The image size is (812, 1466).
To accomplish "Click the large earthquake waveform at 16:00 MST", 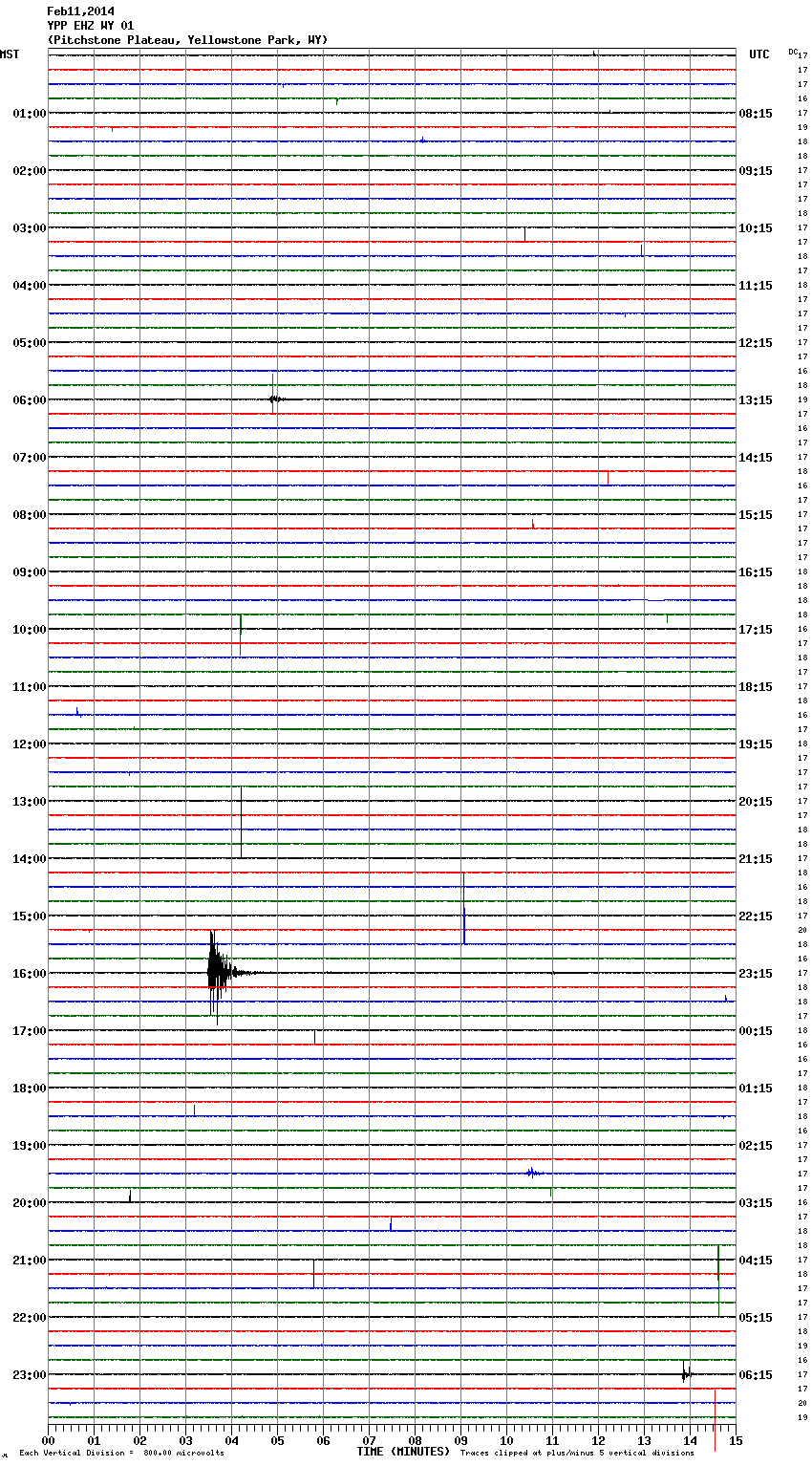I will point(218,973).
